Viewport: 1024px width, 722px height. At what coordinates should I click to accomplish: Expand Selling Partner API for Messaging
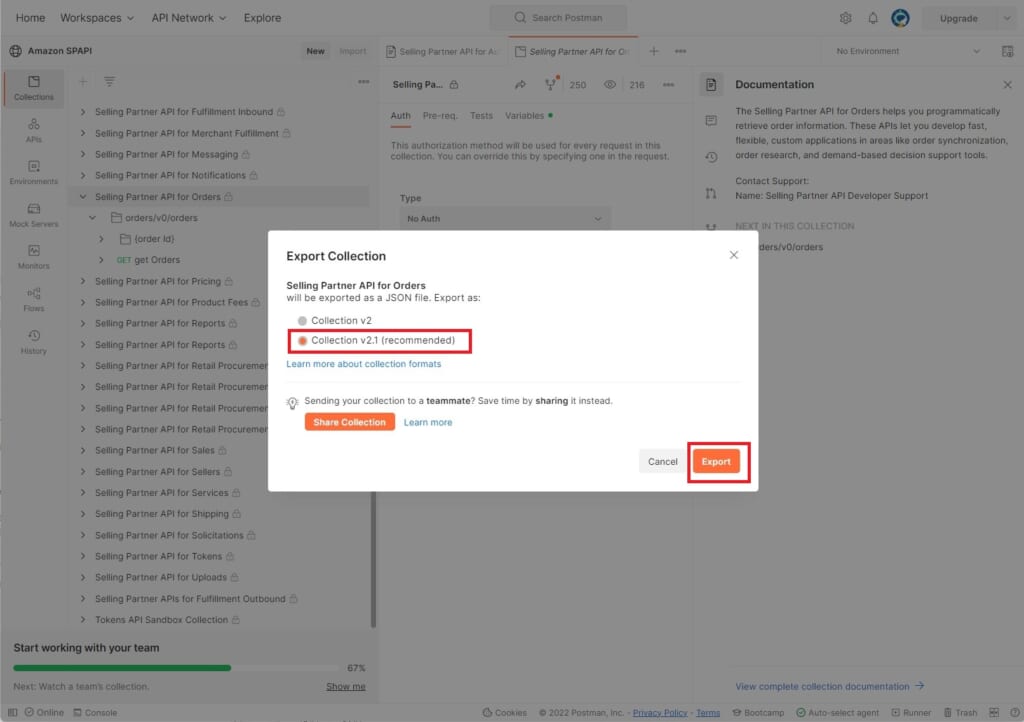(x=83, y=154)
